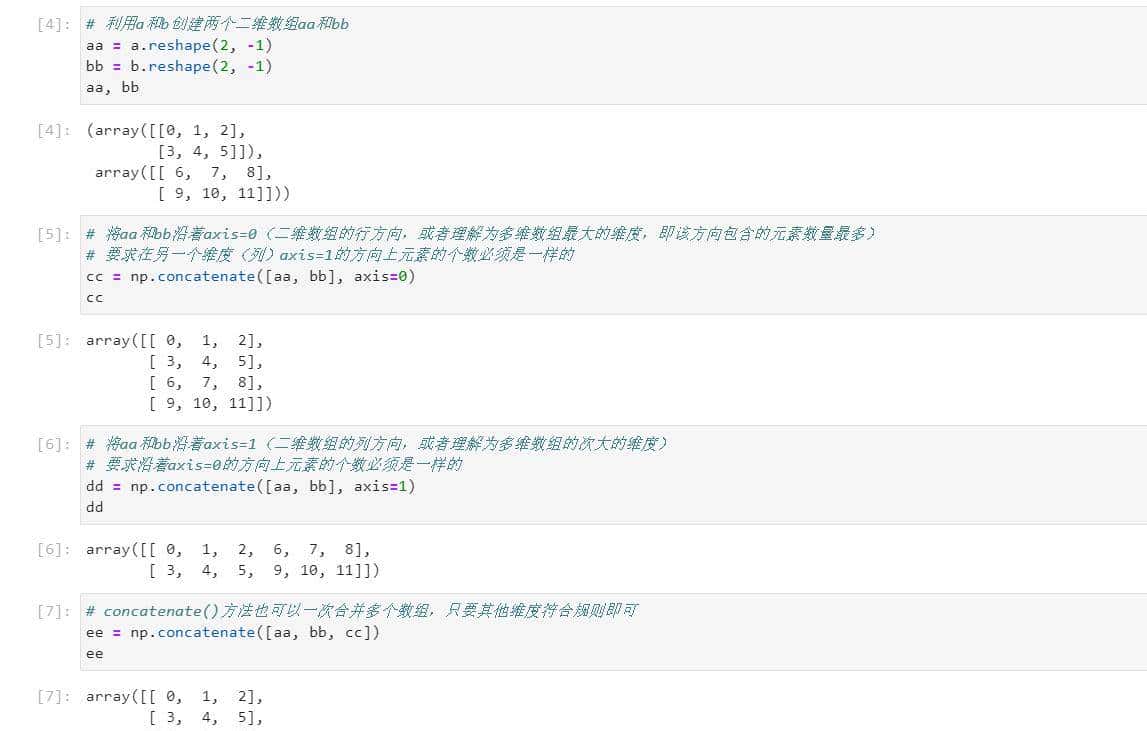Click the [5] output prompt beside the four-row array
The height and width of the screenshot is (731, 1147).
tap(53, 340)
